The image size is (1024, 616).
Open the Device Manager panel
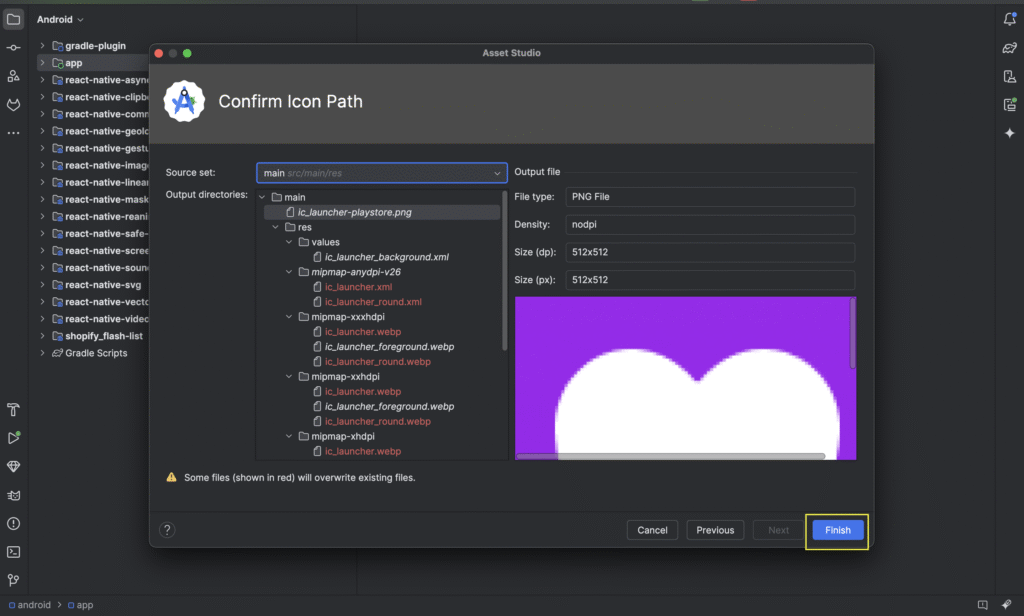[1010, 76]
